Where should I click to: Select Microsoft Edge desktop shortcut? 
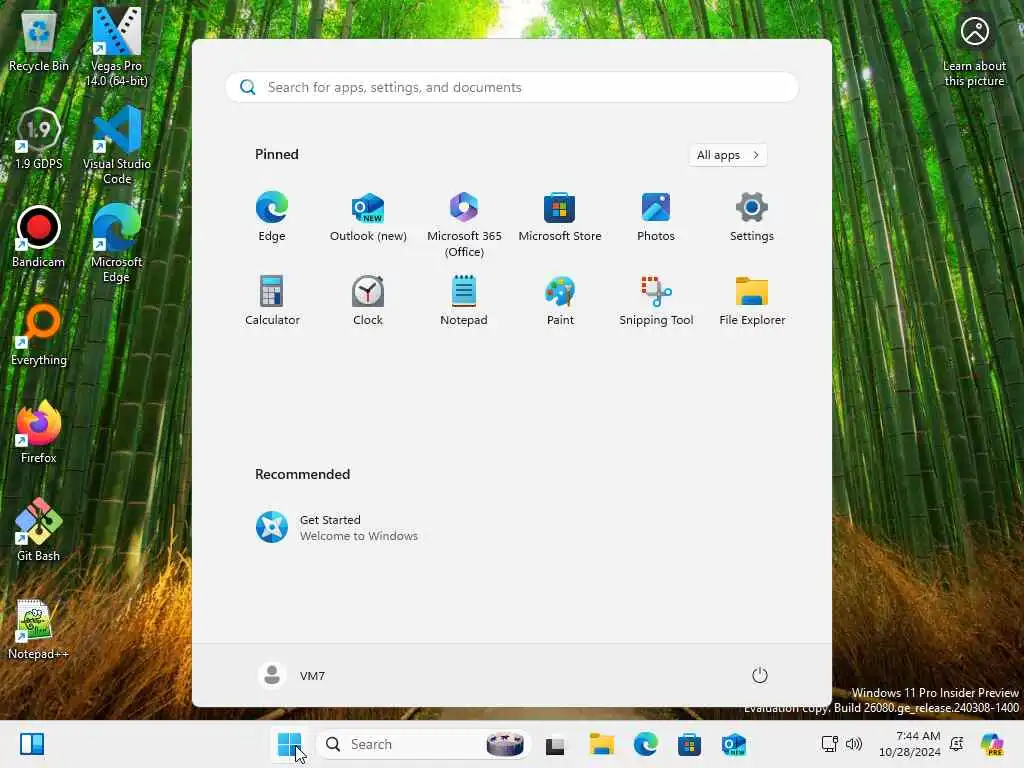(x=116, y=243)
